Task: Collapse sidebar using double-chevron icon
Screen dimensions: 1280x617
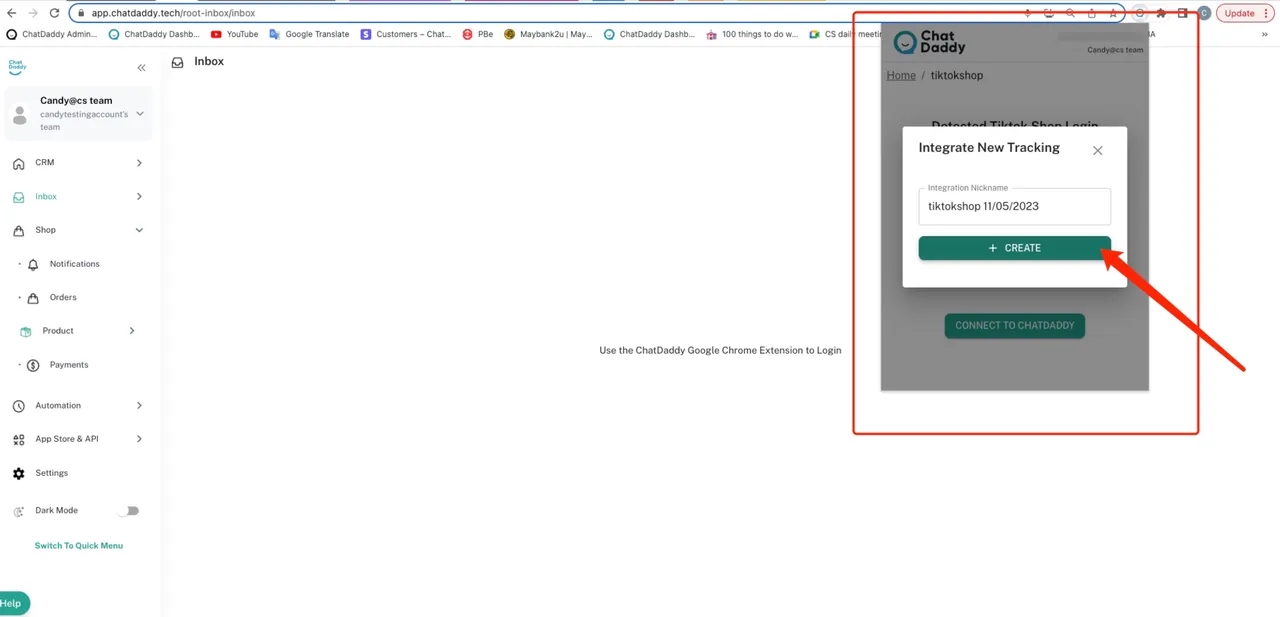Action: tap(141, 68)
